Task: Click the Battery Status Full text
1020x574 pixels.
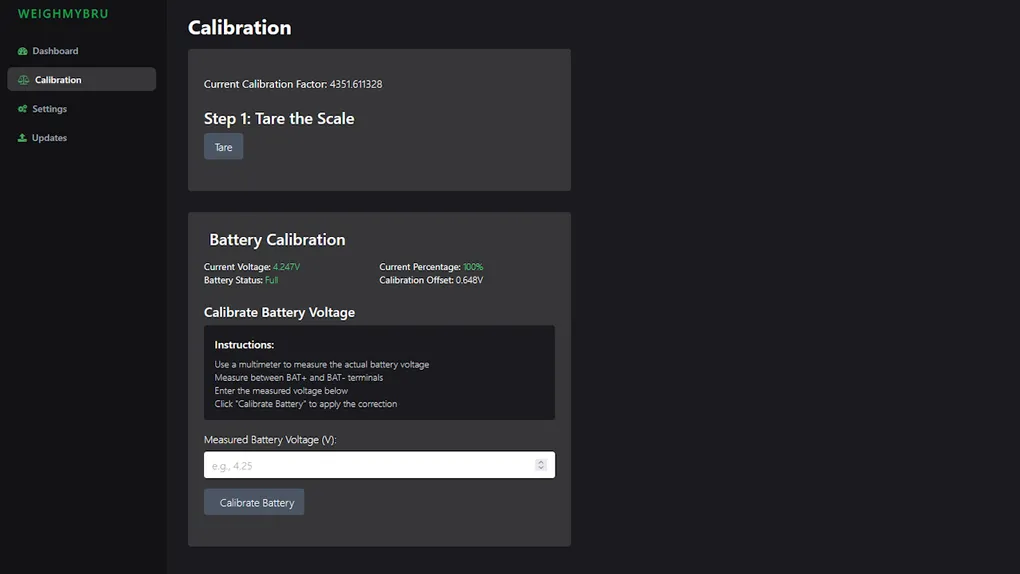Action: click(x=271, y=280)
